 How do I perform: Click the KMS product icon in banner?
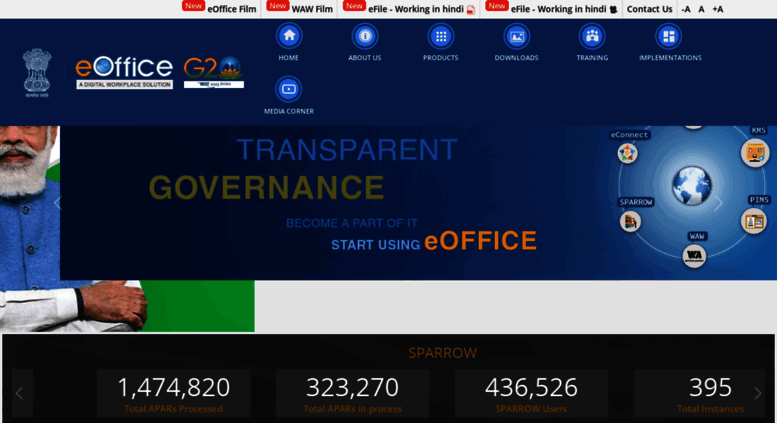click(x=755, y=153)
